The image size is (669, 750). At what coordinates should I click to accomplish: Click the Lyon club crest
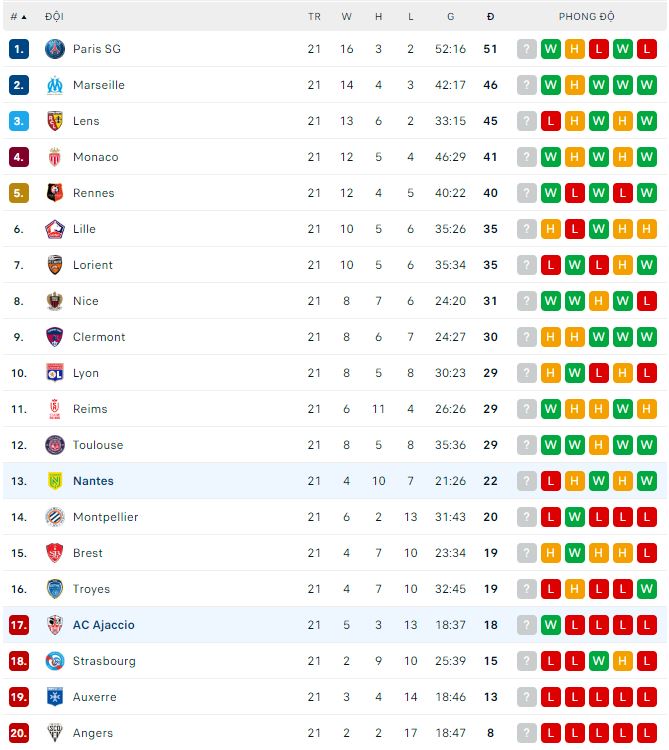pos(55,373)
